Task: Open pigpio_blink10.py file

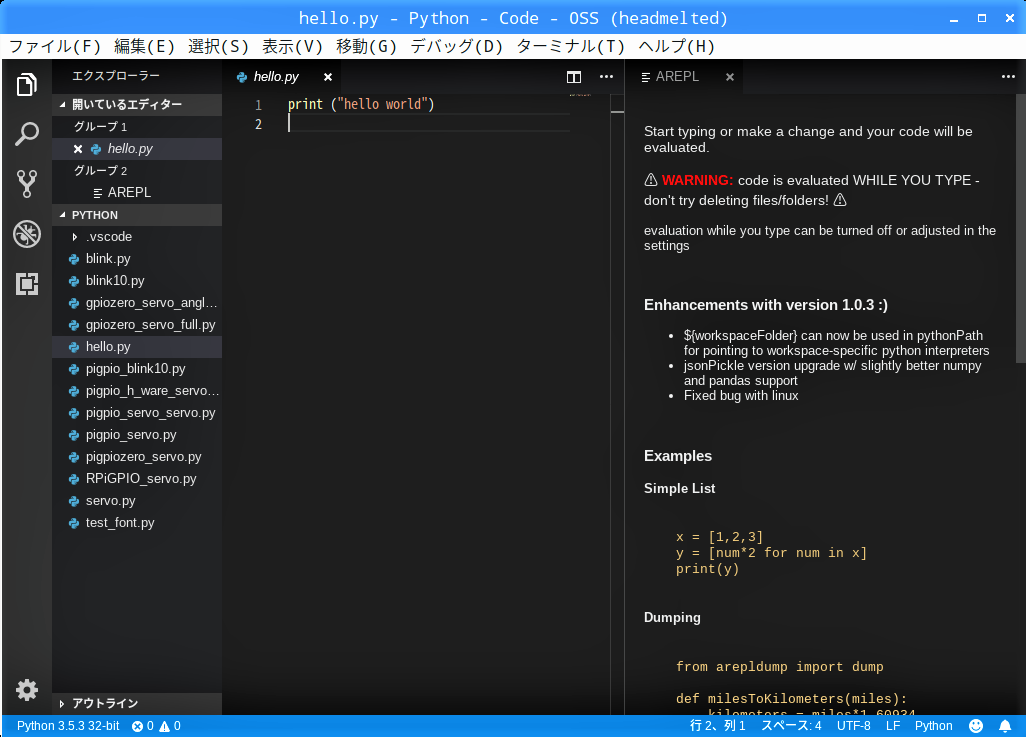Action: 137,369
